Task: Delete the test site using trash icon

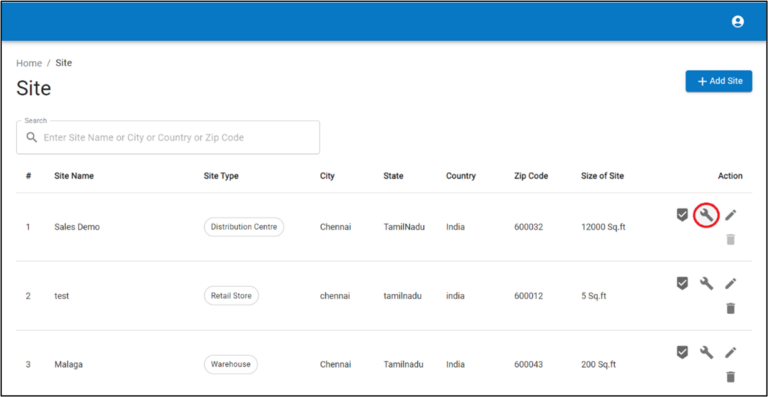Action: pos(730,308)
